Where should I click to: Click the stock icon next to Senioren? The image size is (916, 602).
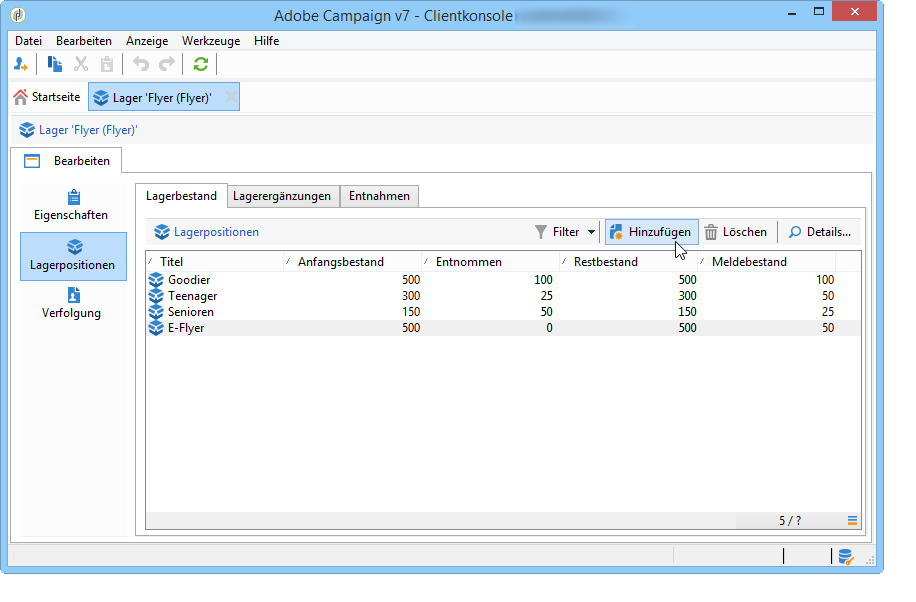156,312
